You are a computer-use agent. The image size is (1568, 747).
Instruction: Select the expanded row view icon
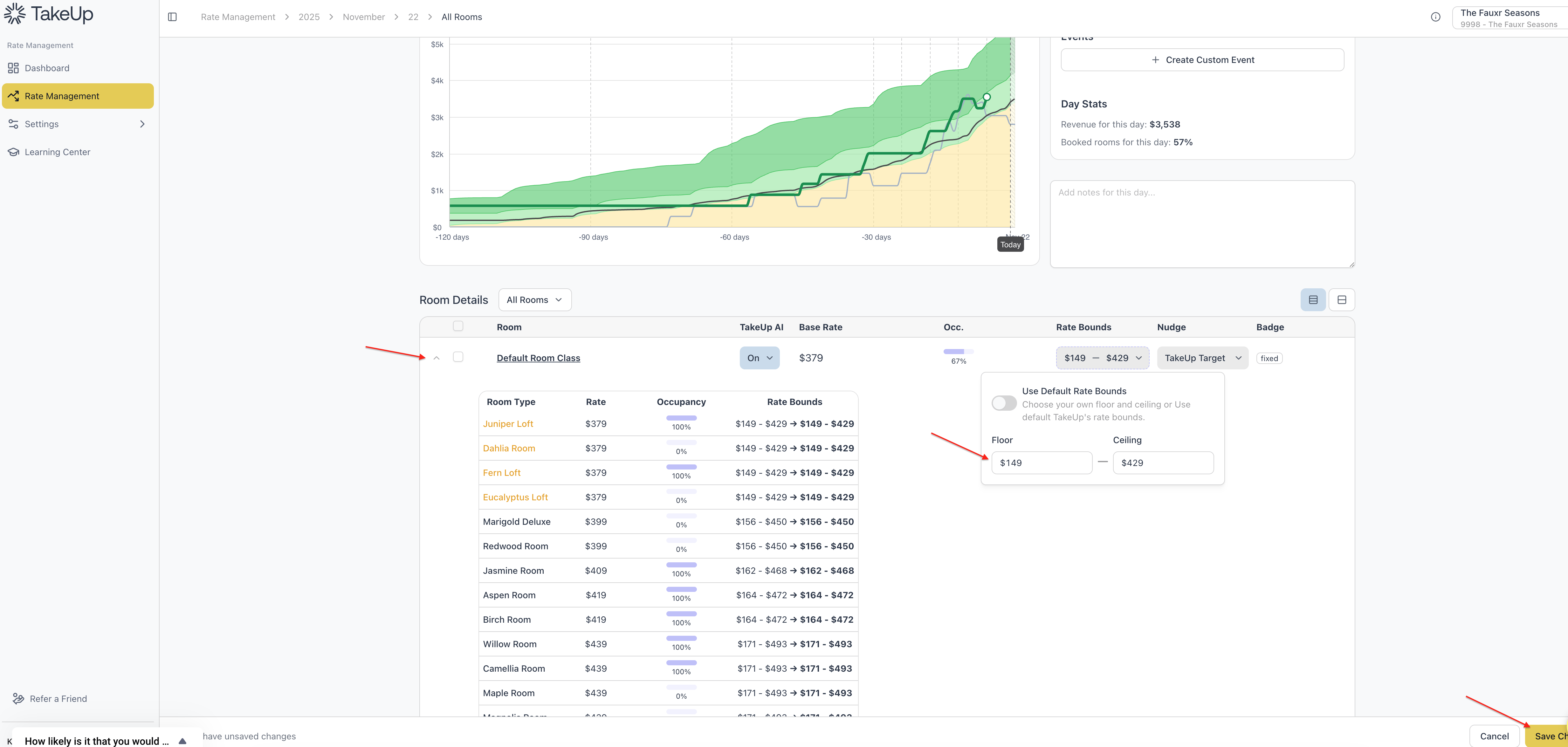1342,299
